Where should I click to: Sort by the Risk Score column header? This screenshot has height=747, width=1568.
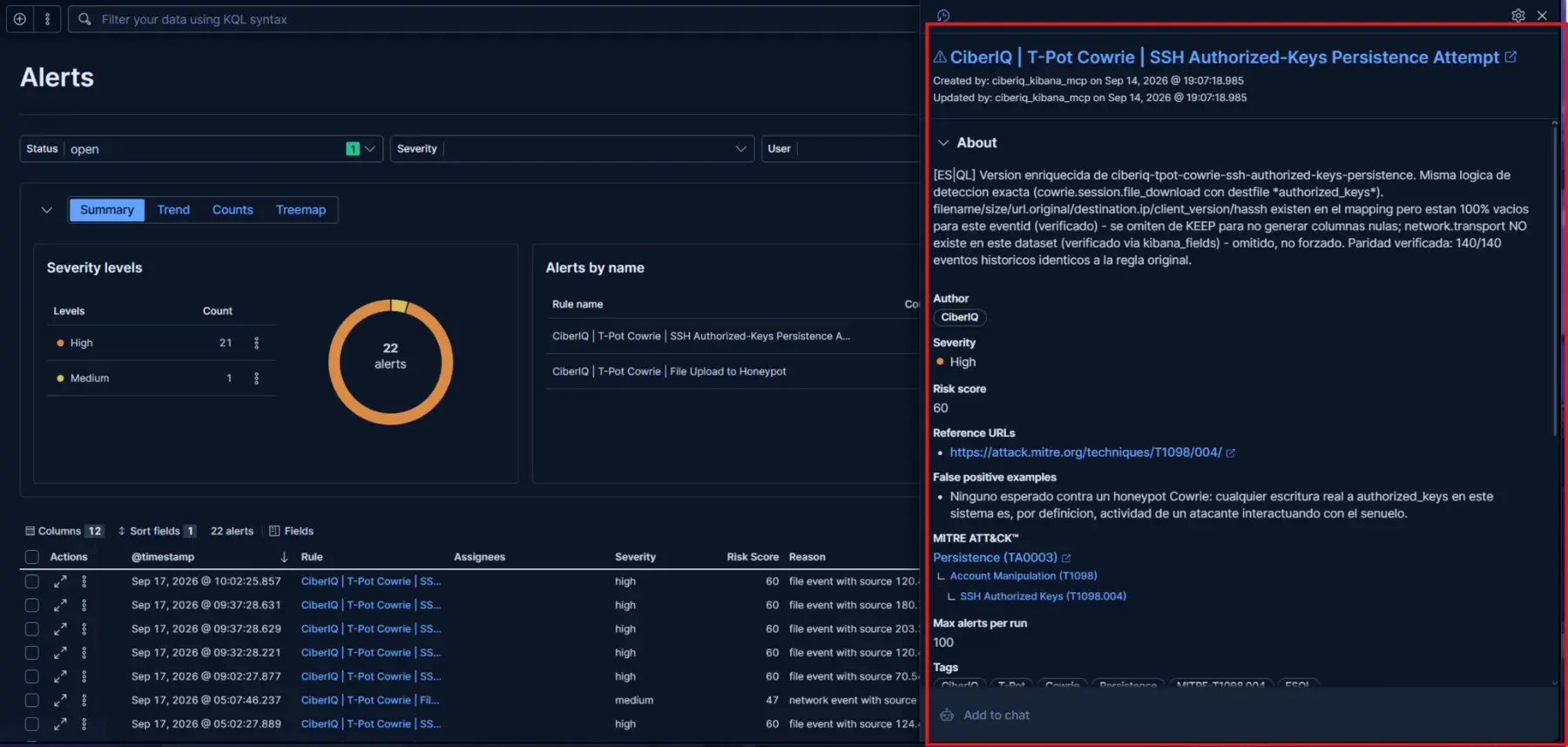(753, 557)
